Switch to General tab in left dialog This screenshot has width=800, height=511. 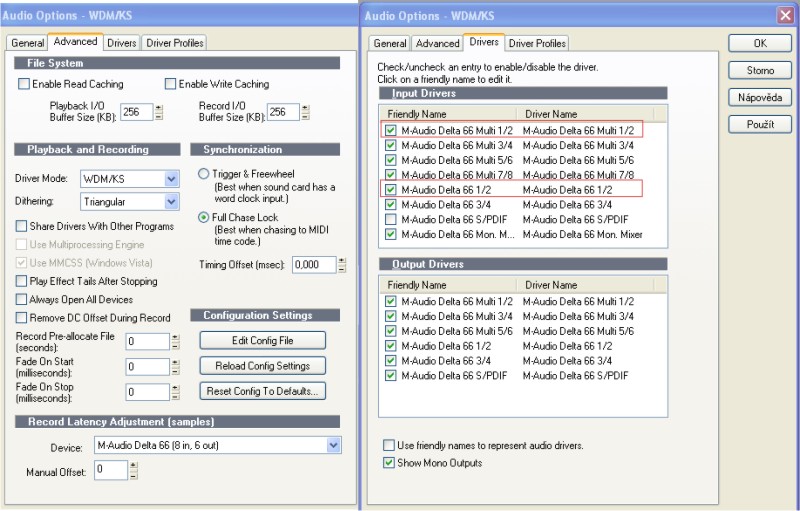pyautogui.click(x=28, y=43)
